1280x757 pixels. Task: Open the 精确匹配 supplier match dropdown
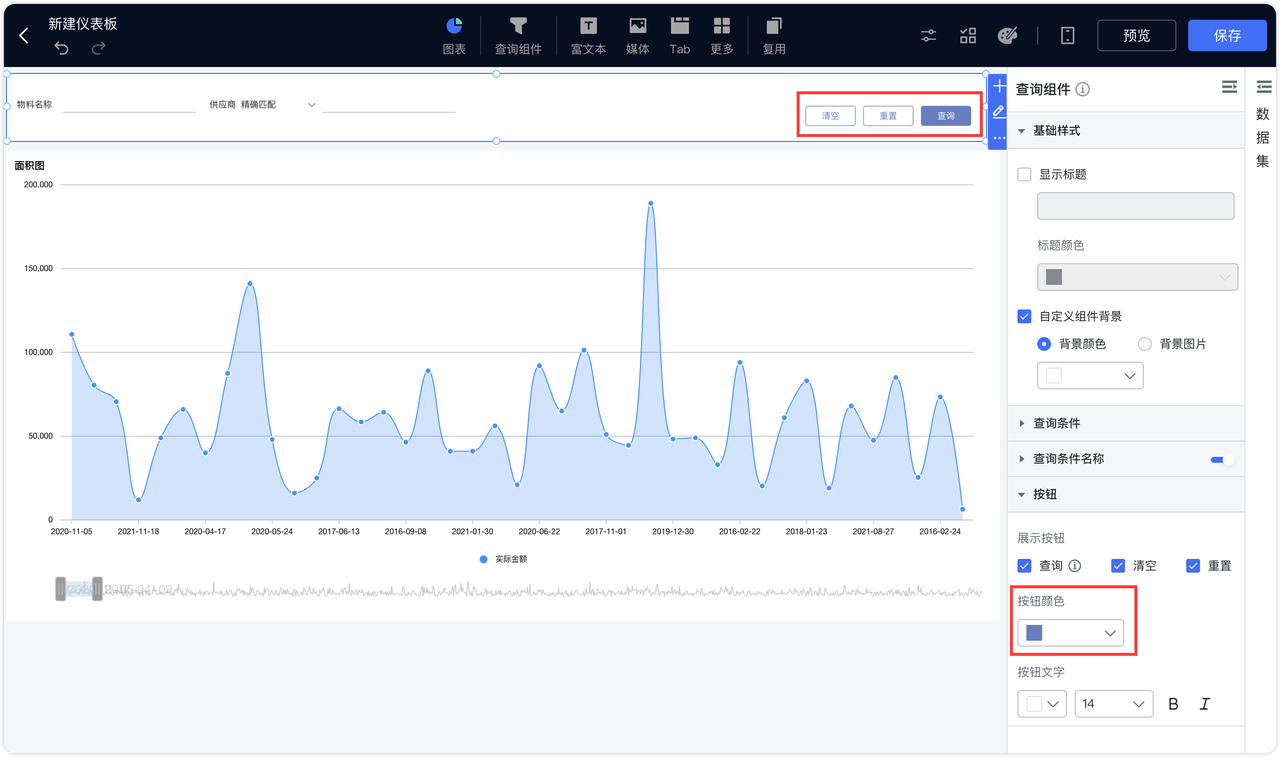pyautogui.click(x=278, y=104)
